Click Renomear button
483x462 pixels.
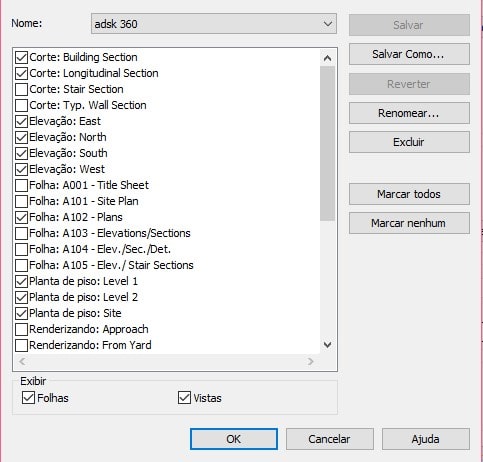point(409,113)
